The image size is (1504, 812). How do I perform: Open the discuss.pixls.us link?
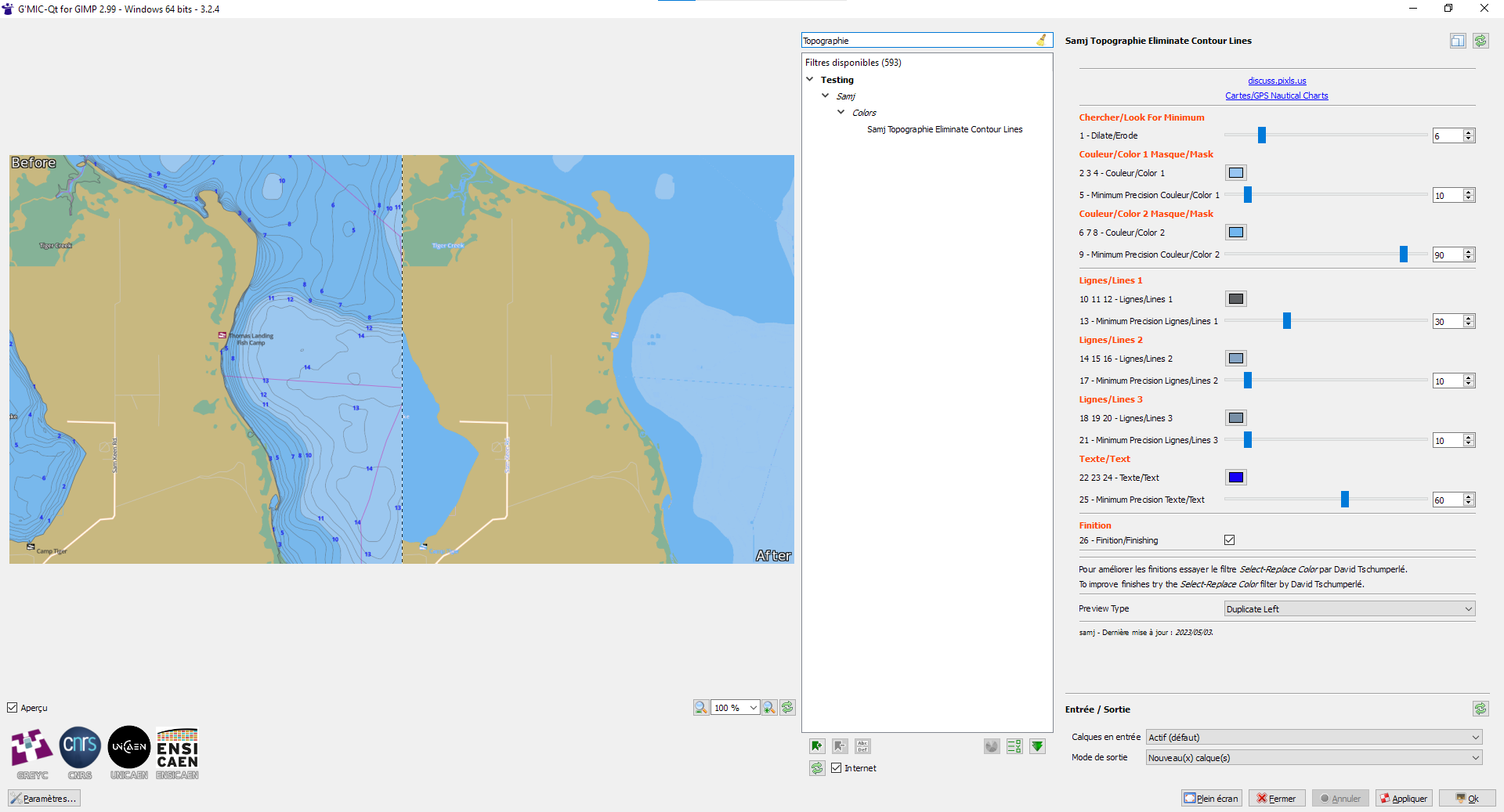point(1277,81)
